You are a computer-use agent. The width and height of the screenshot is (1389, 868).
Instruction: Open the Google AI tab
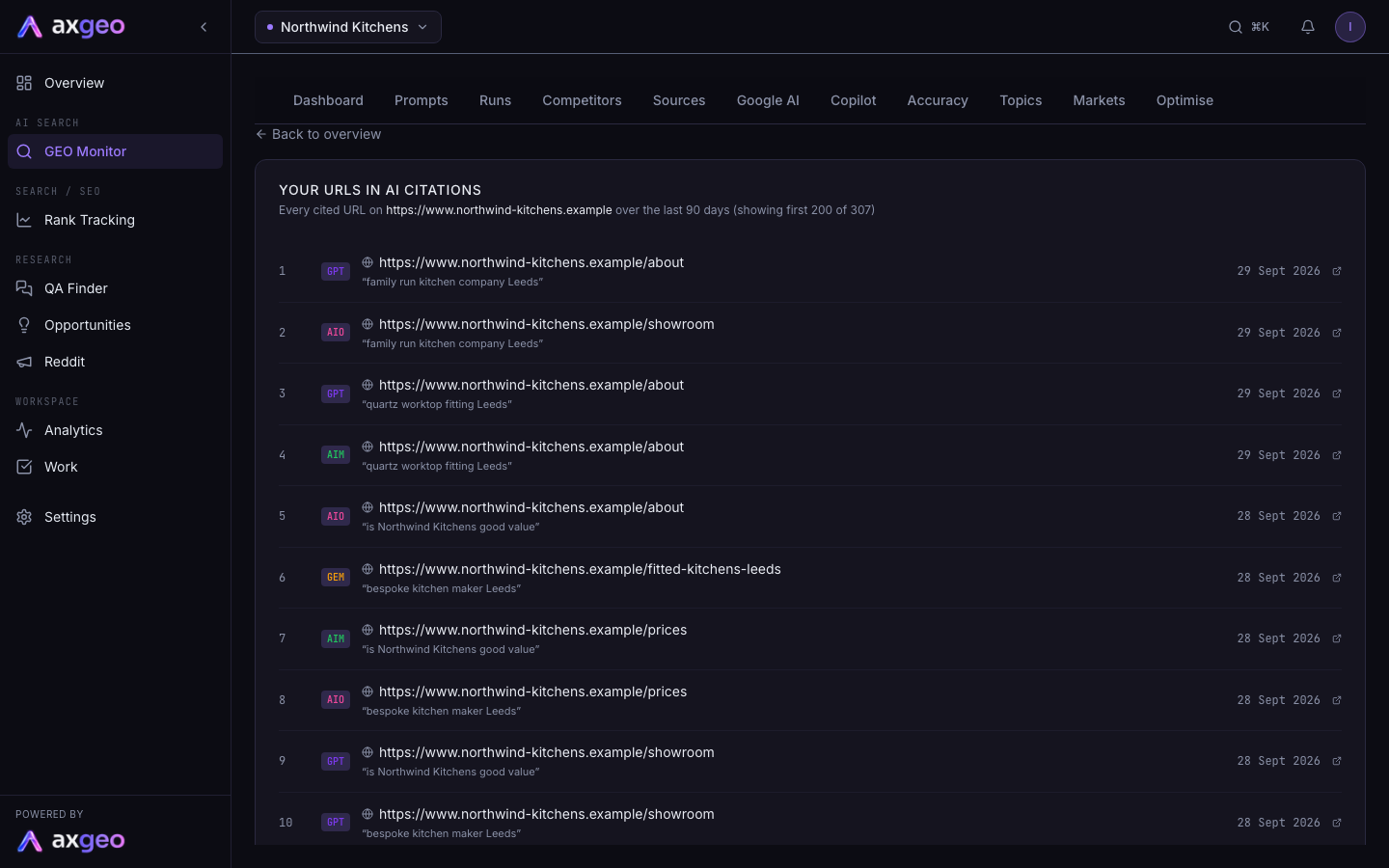[768, 100]
